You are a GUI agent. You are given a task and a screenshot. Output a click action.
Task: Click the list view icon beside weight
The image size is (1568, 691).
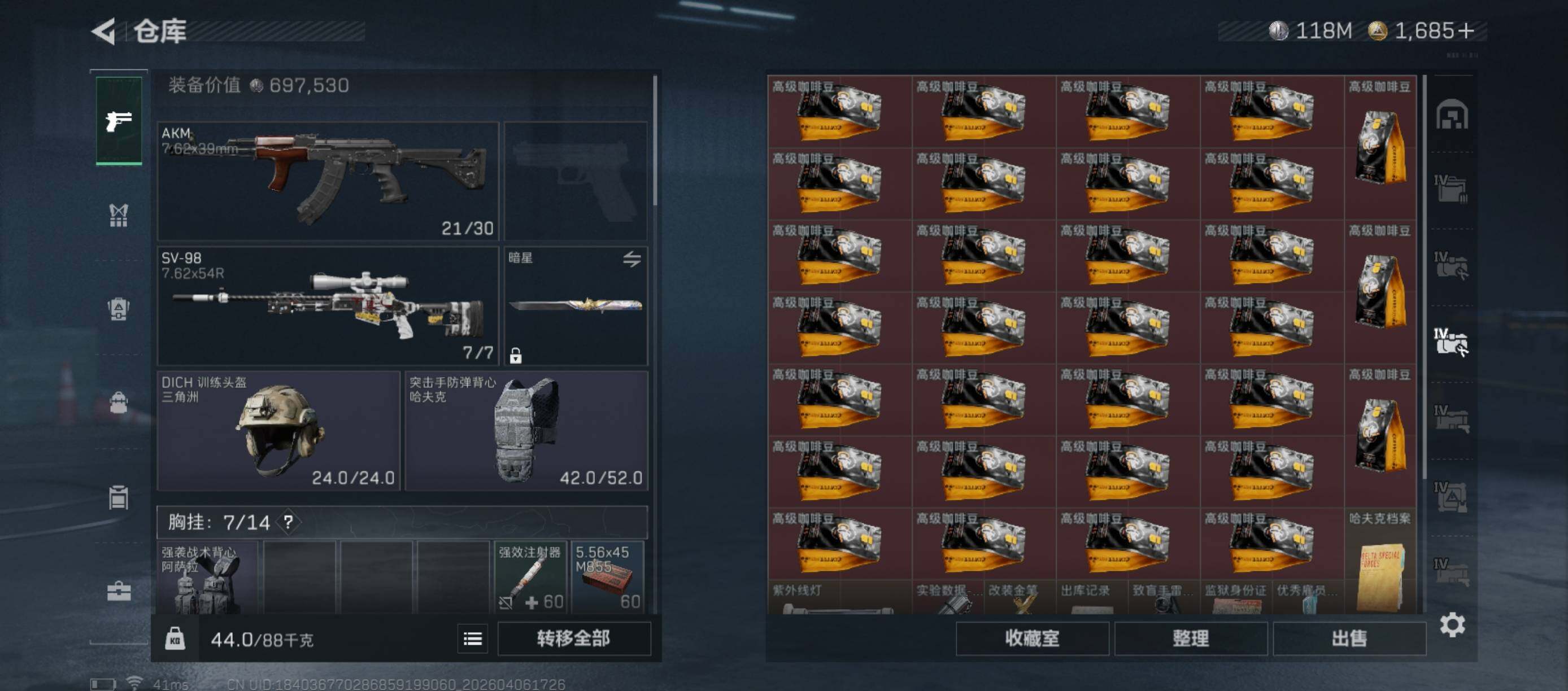(473, 638)
